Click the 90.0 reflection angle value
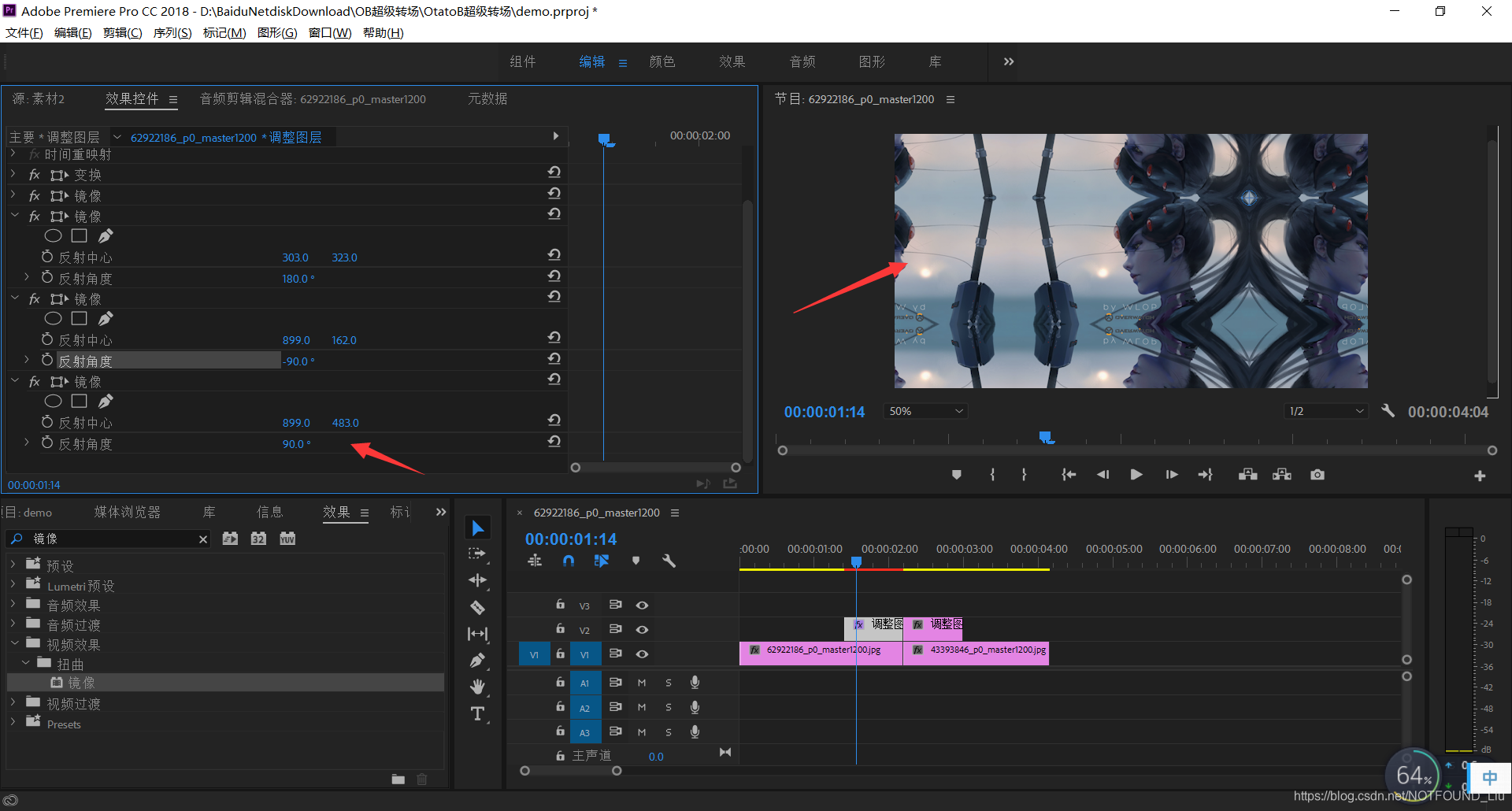The width and height of the screenshot is (1512, 811). pos(296,444)
